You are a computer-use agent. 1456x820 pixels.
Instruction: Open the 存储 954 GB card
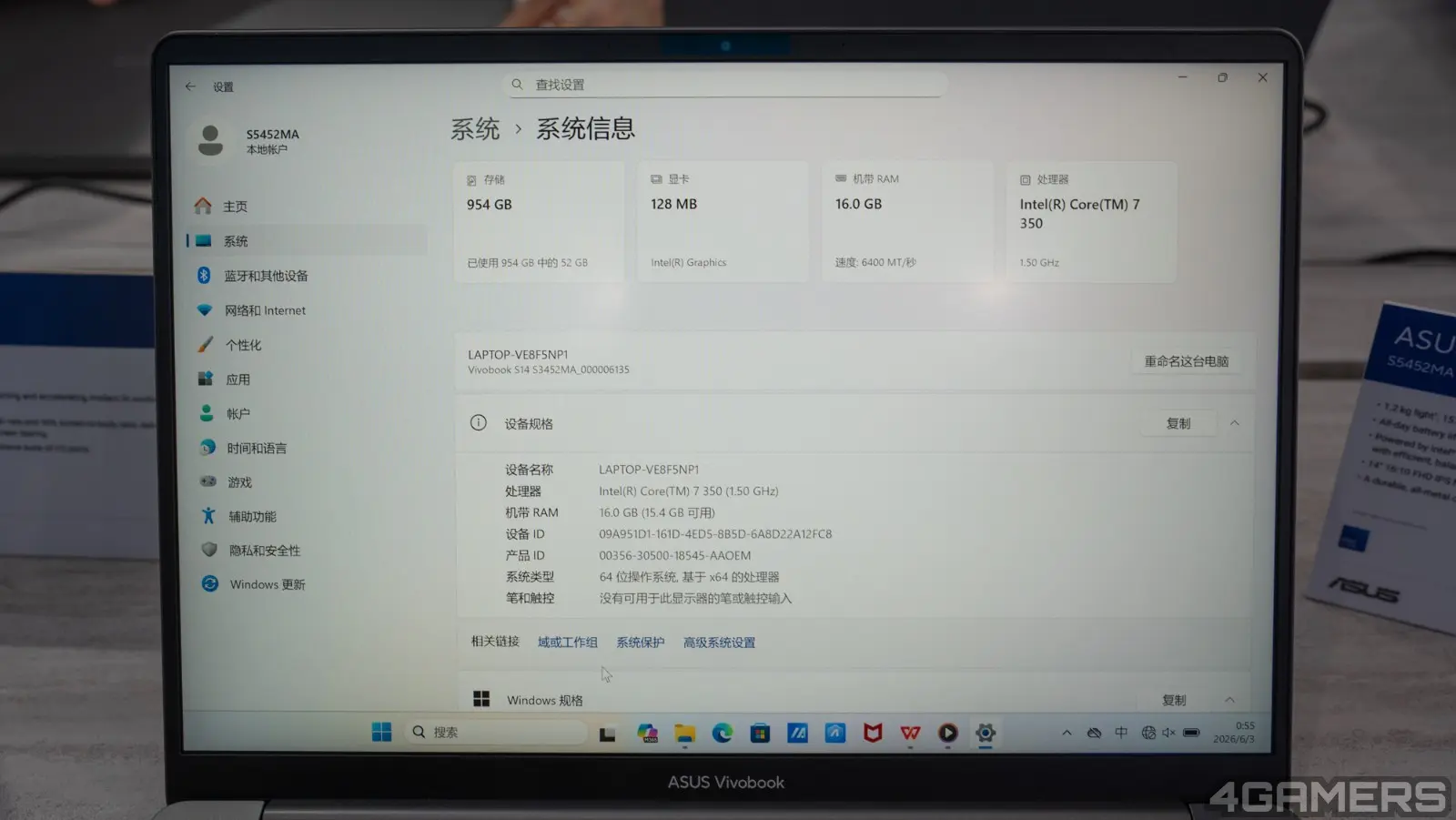coord(539,221)
